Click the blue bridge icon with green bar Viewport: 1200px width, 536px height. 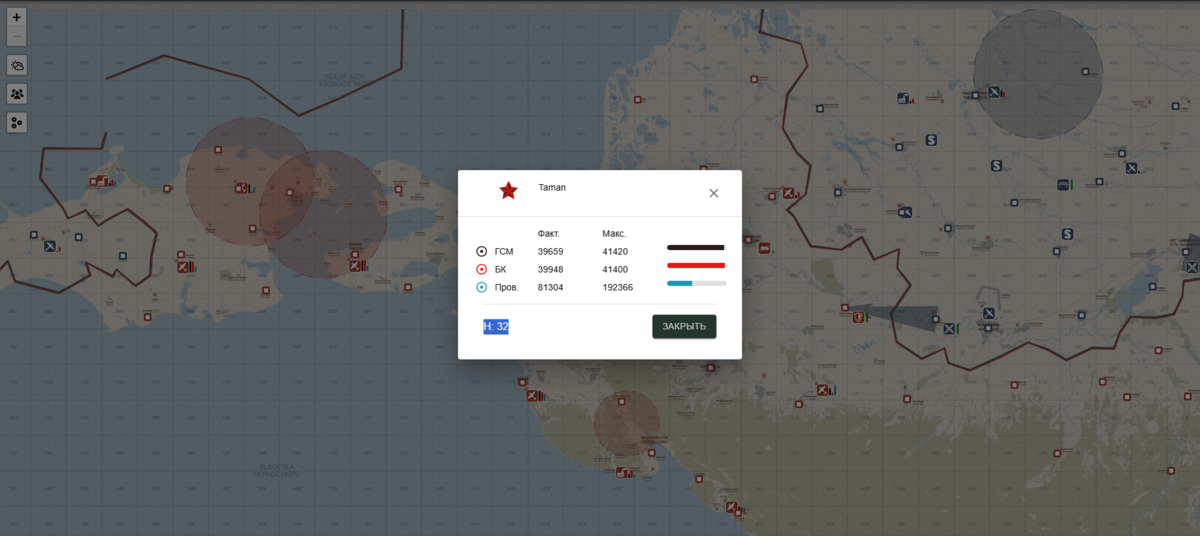pos(1063,185)
